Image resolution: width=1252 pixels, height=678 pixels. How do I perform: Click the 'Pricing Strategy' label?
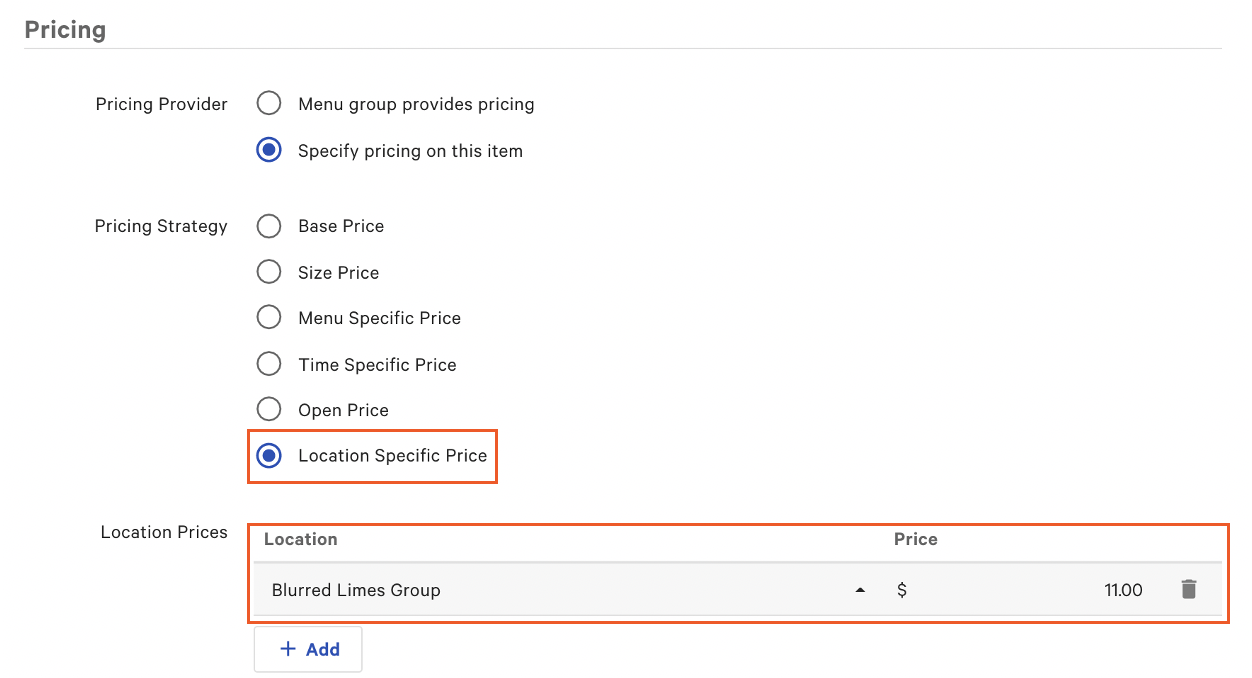pos(161,226)
